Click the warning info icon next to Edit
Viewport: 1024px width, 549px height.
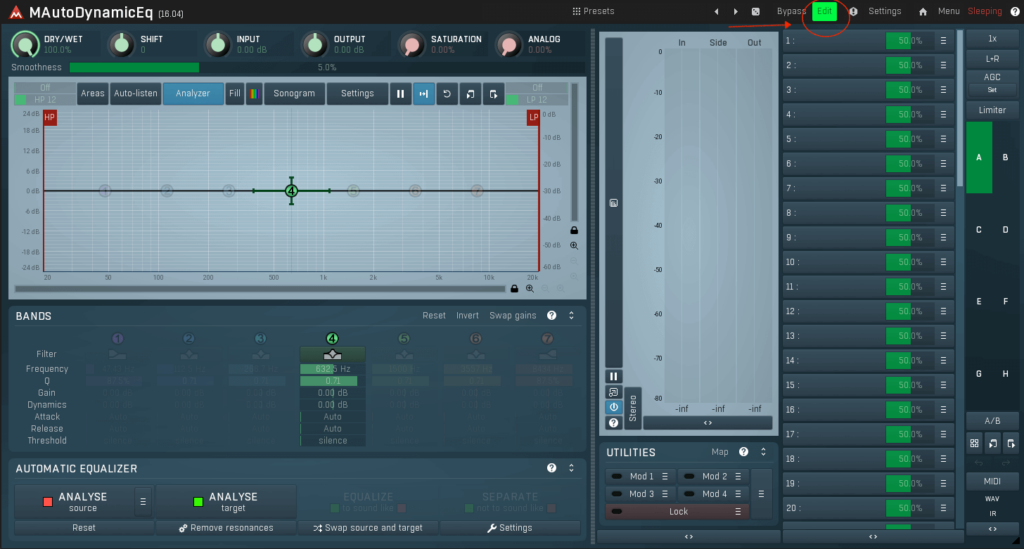(x=853, y=12)
